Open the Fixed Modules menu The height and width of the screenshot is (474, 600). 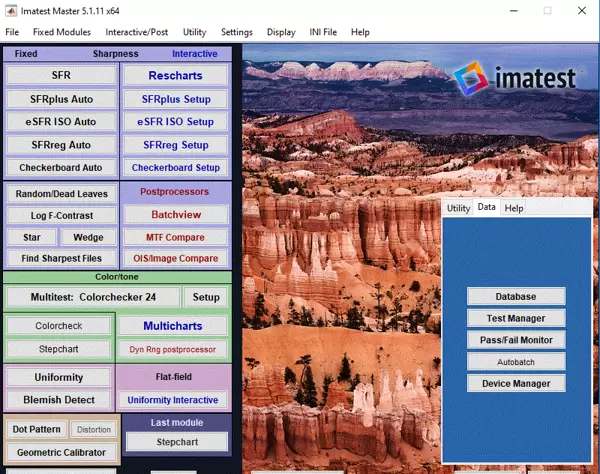click(x=61, y=32)
